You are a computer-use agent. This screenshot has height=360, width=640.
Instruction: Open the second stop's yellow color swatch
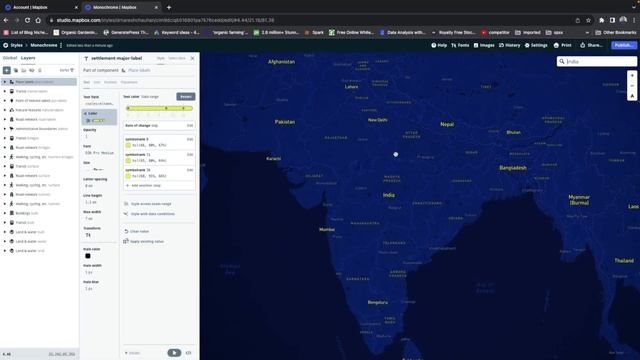[128, 160]
